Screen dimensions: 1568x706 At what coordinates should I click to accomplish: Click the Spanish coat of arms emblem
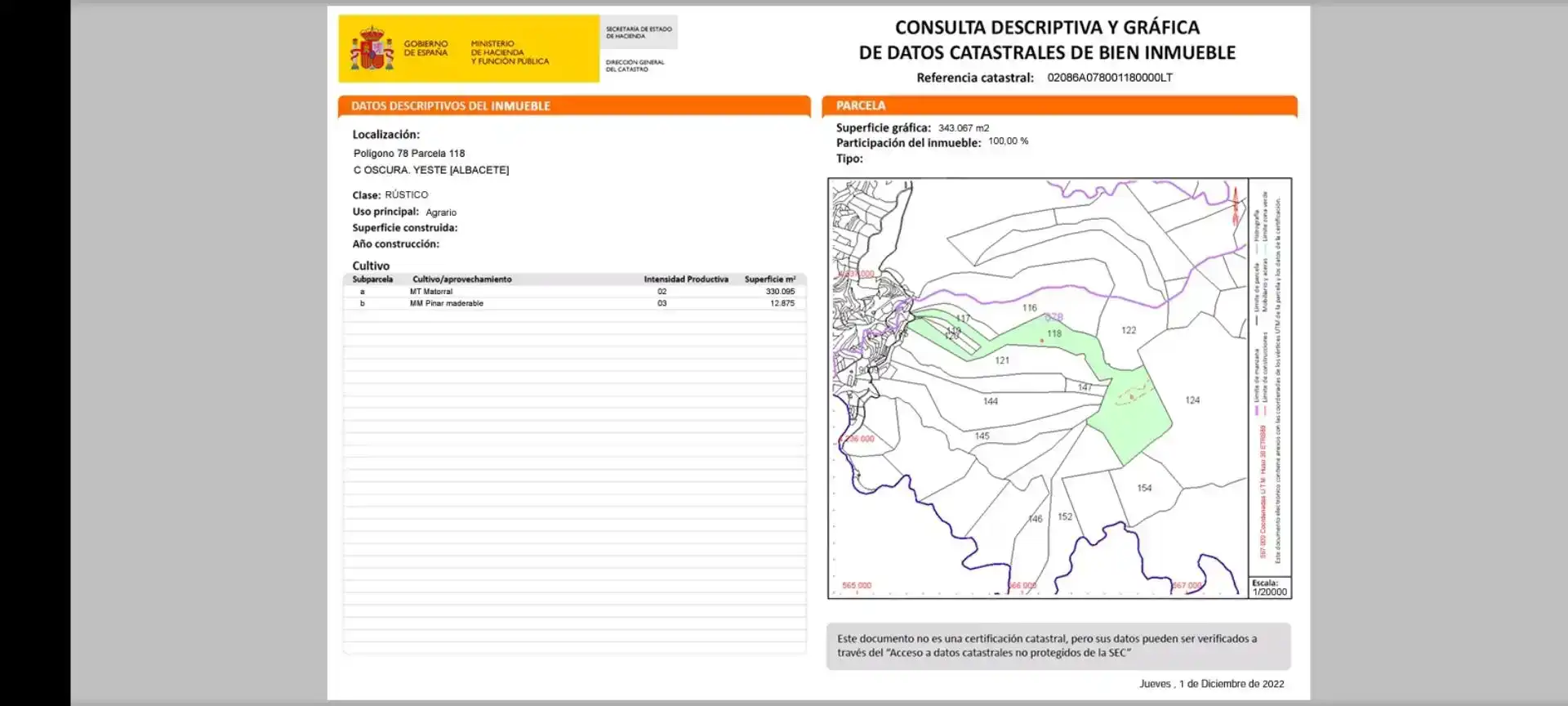(372, 48)
